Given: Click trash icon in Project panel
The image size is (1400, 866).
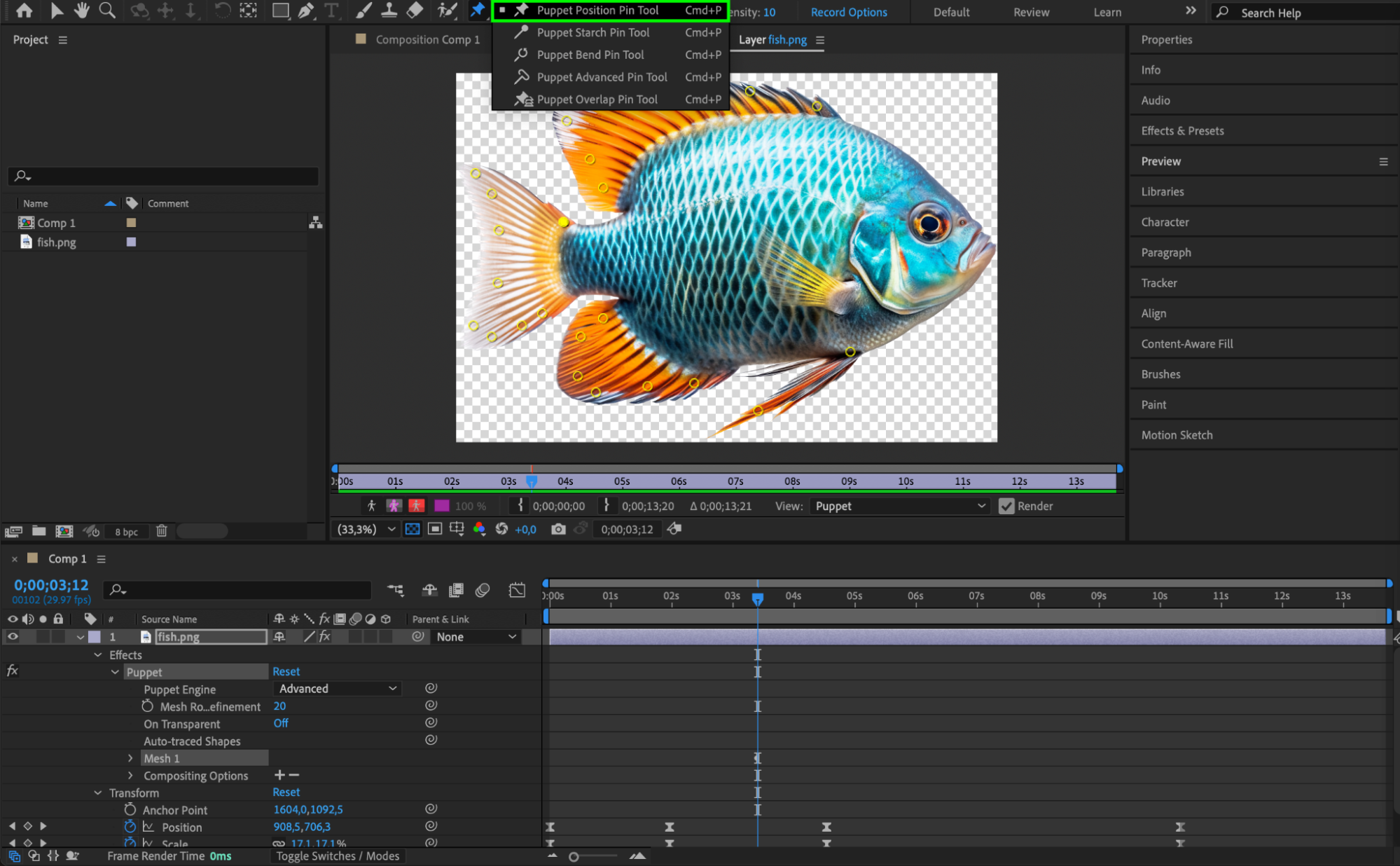Looking at the screenshot, I should [162, 531].
